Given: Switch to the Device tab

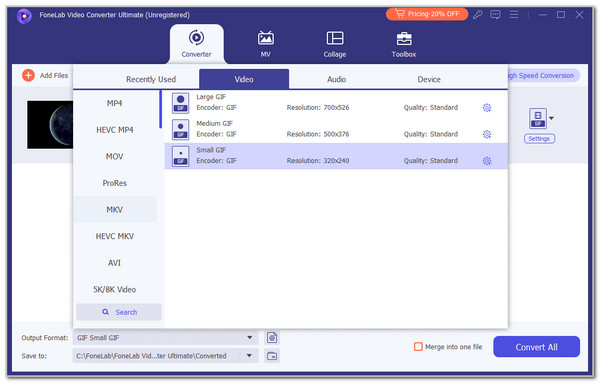Looking at the screenshot, I should [x=429, y=79].
